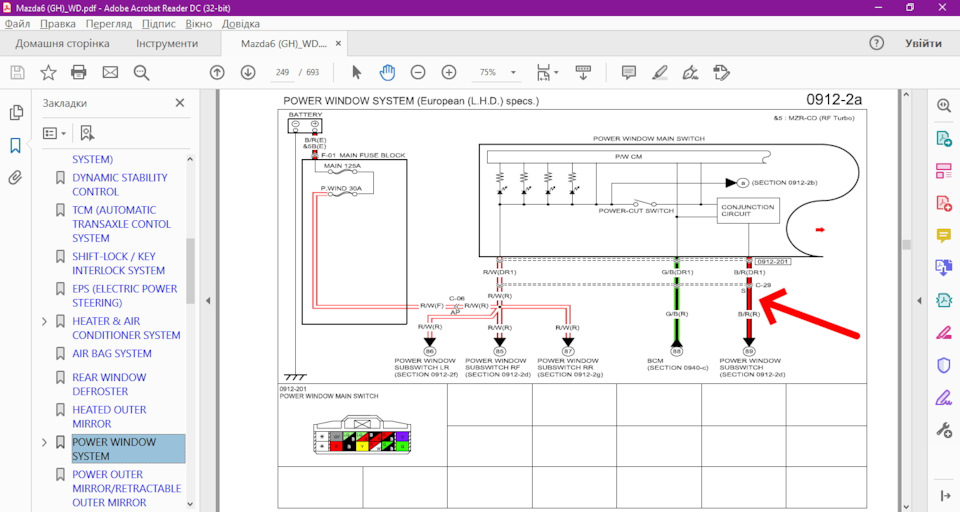The height and width of the screenshot is (512, 960).
Task: Open the fit page options icon
Action: [x=546, y=72]
